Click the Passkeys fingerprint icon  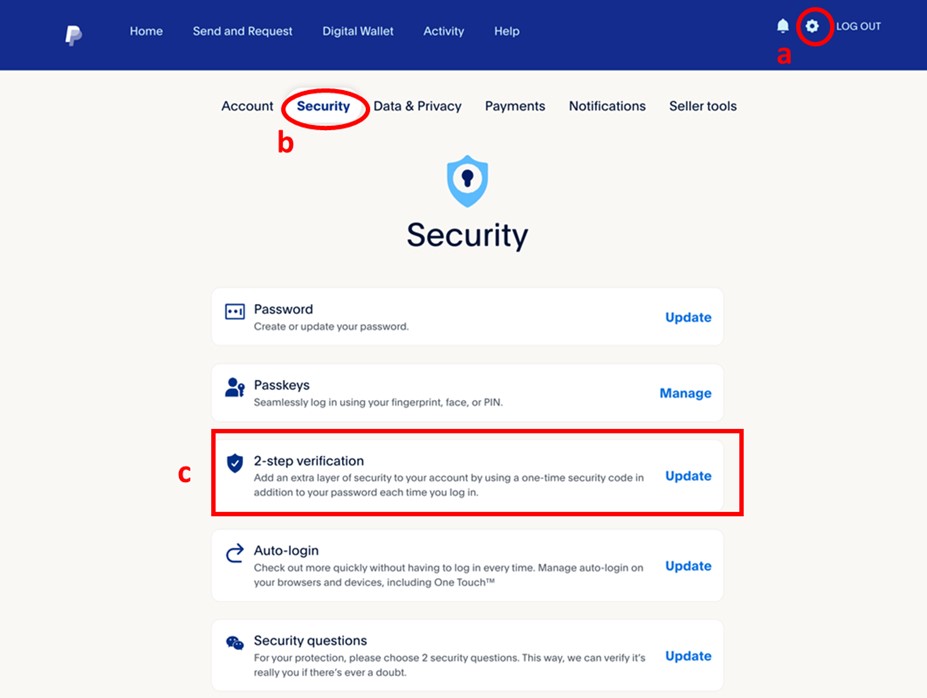point(235,385)
